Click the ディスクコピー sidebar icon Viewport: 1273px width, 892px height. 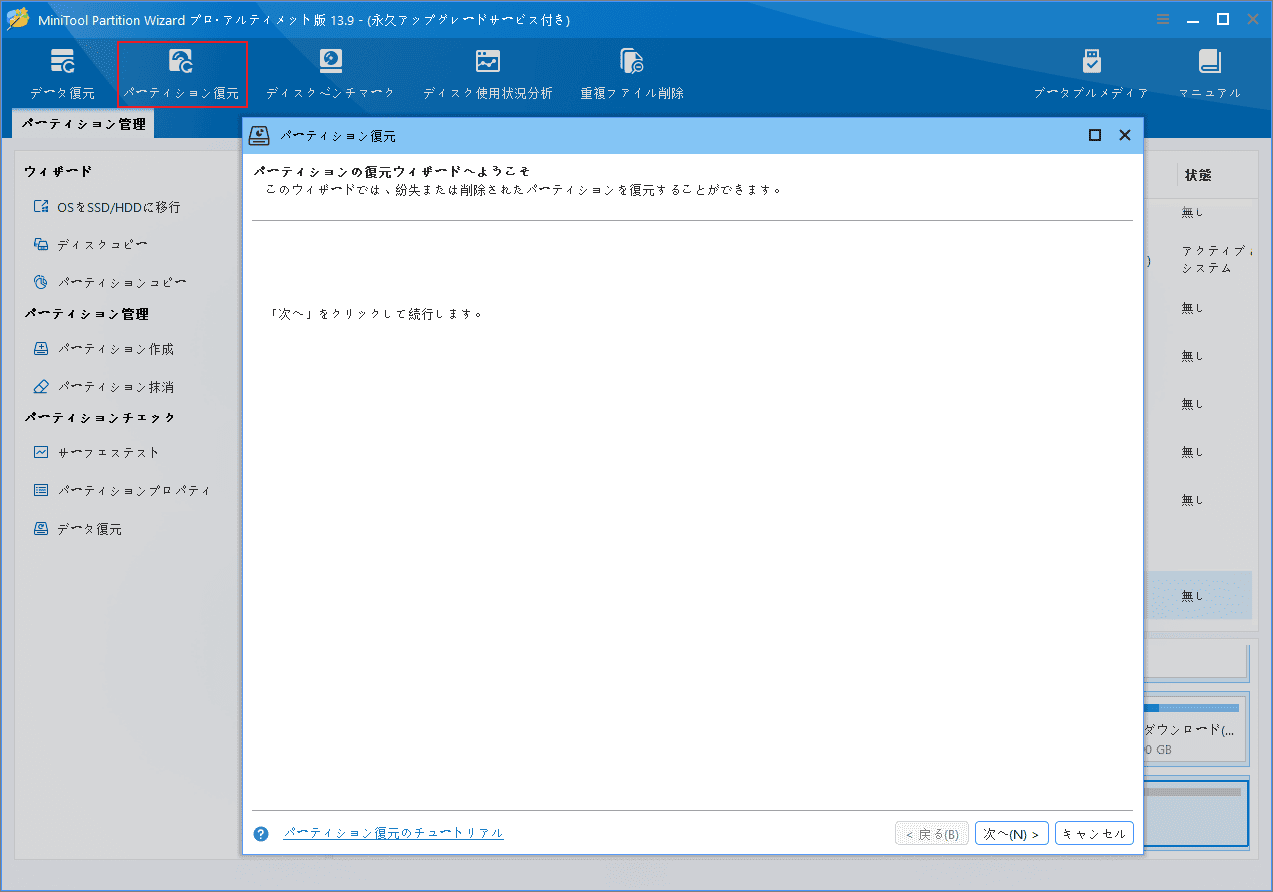tap(41, 244)
